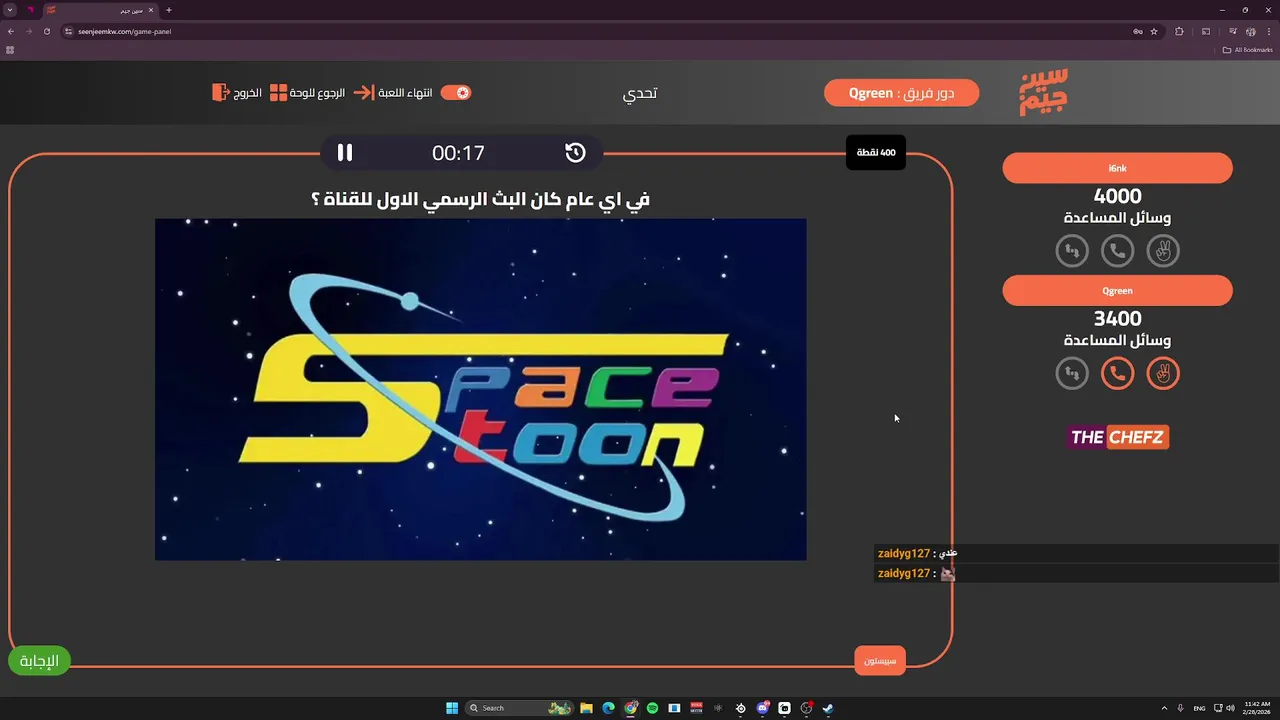
Task: Click the grid icon beside الرجوع للوحة
Action: pos(279,92)
